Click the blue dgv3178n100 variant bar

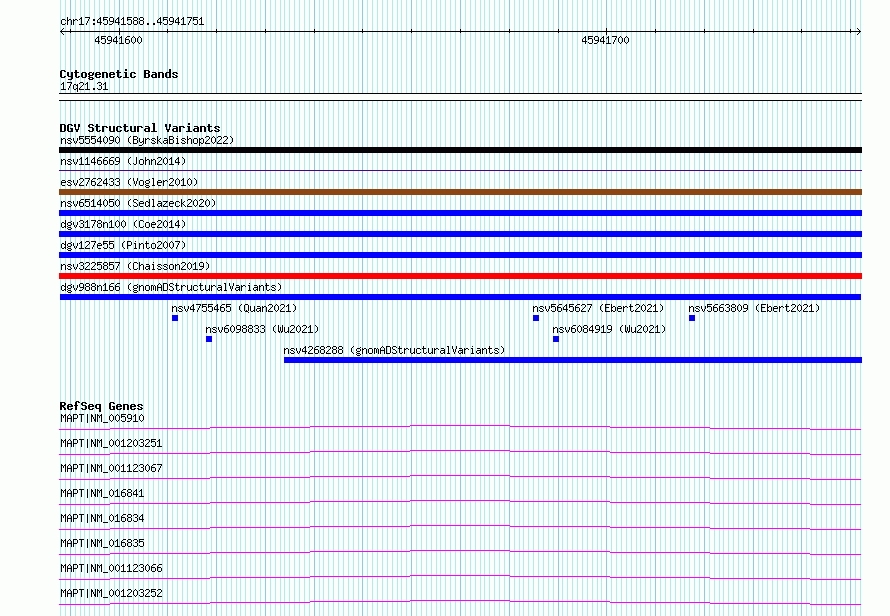pos(460,234)
